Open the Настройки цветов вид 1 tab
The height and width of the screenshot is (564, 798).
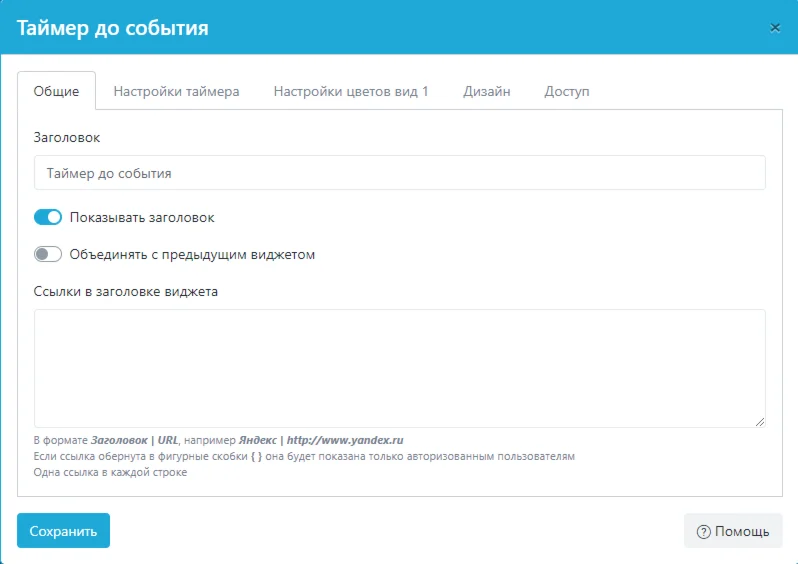pos(351,91)
